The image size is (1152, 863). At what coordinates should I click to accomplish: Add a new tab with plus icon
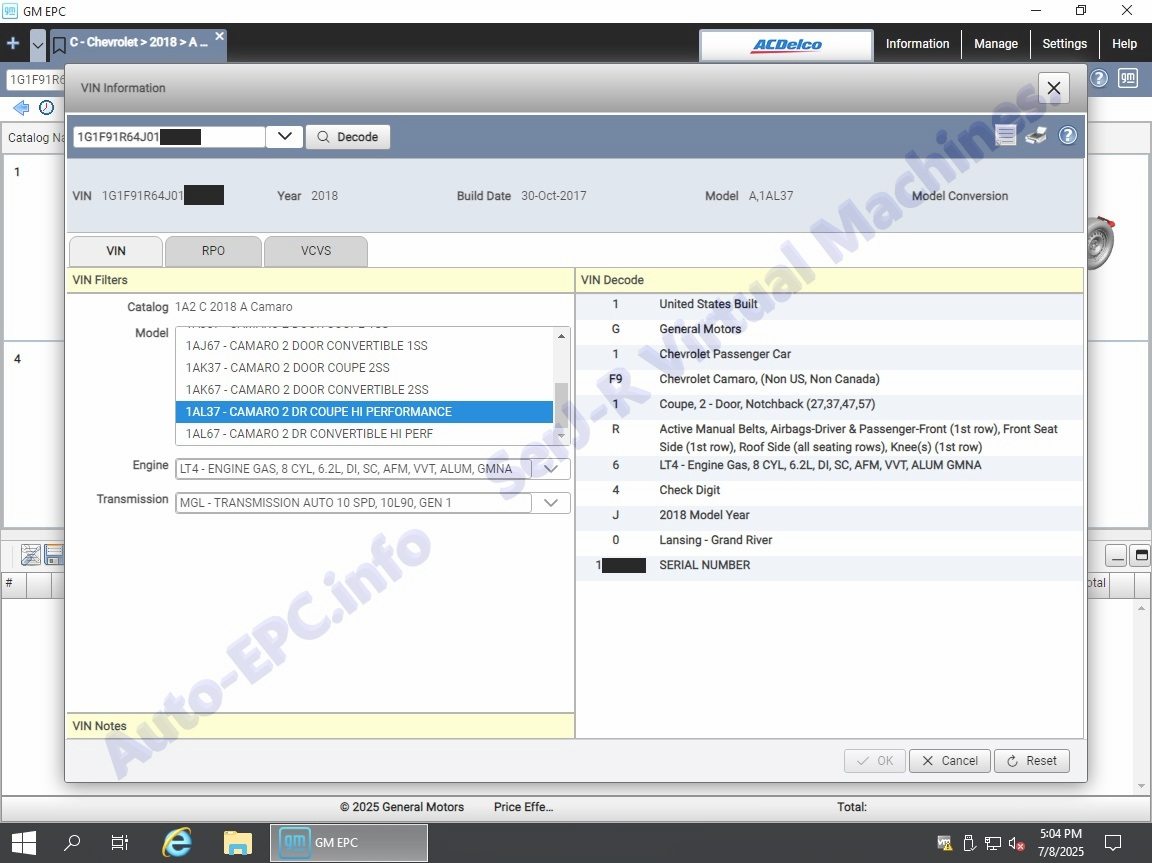pyautogui.click(x=13, y=44)
